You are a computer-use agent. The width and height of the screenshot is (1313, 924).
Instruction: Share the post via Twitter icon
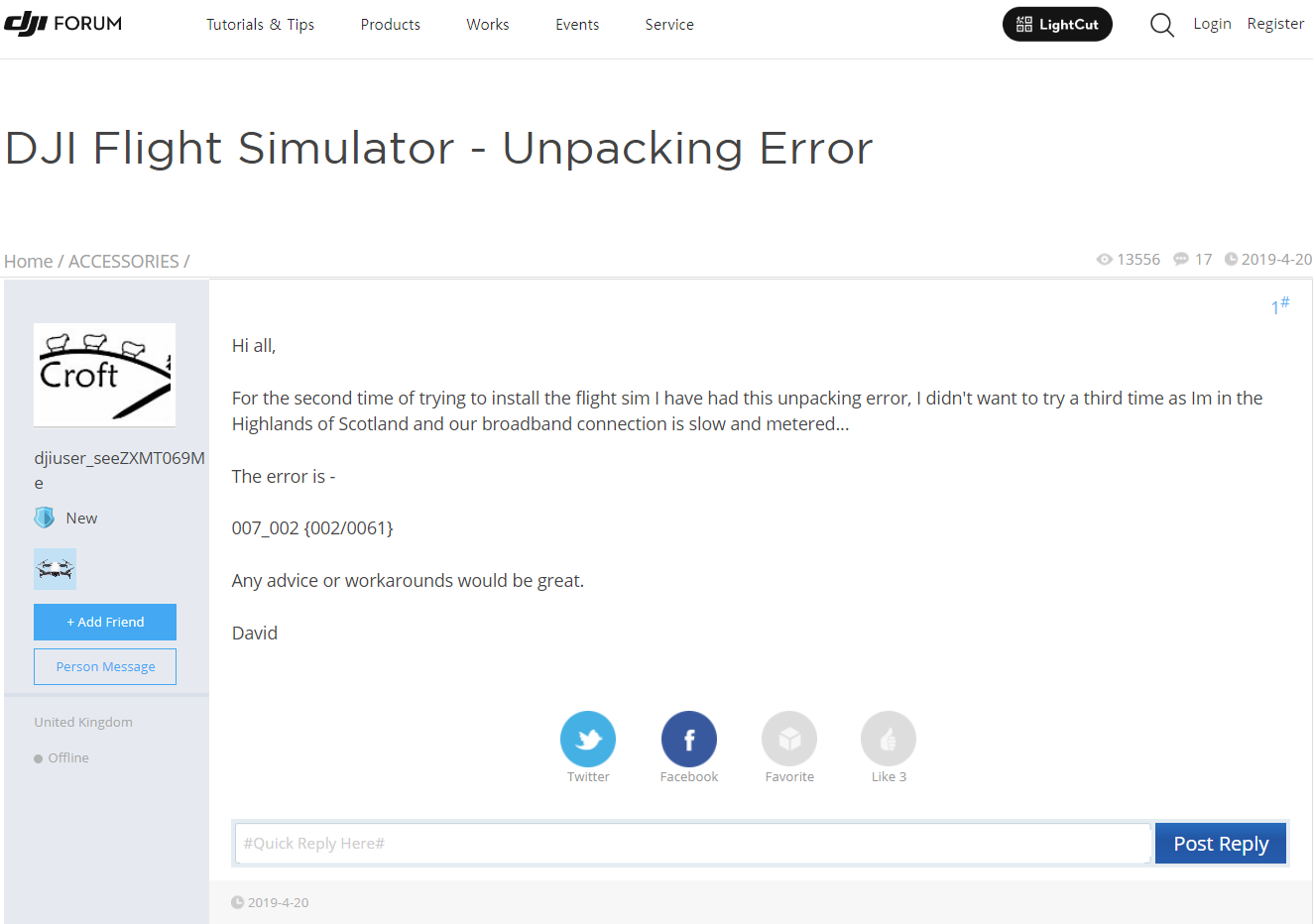(x=588, y=739)
